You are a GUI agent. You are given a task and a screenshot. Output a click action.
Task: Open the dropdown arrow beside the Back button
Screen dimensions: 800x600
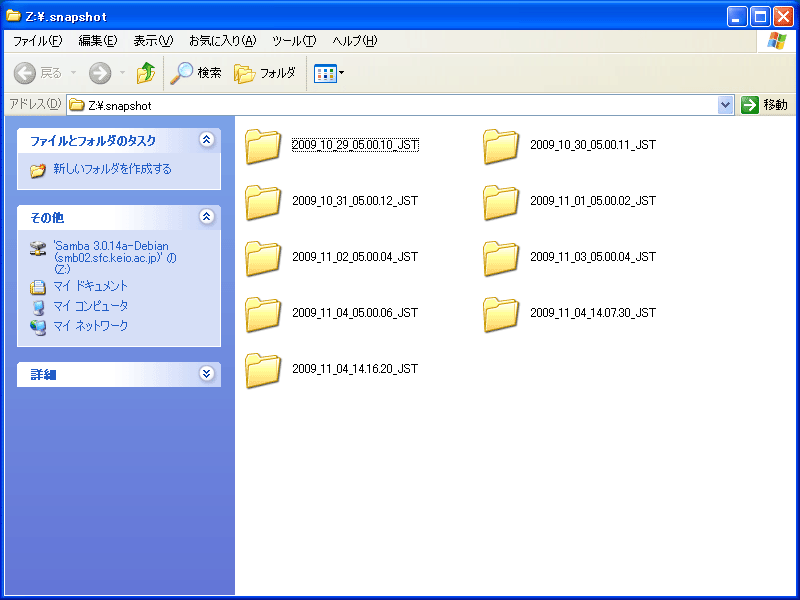[71, 73]
